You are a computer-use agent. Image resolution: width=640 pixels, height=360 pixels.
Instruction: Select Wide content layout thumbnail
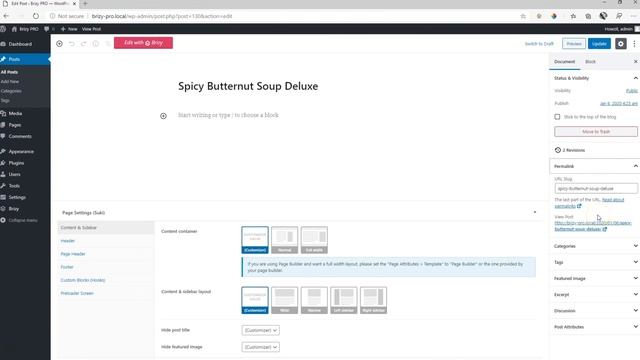click(x=284, y=300)
